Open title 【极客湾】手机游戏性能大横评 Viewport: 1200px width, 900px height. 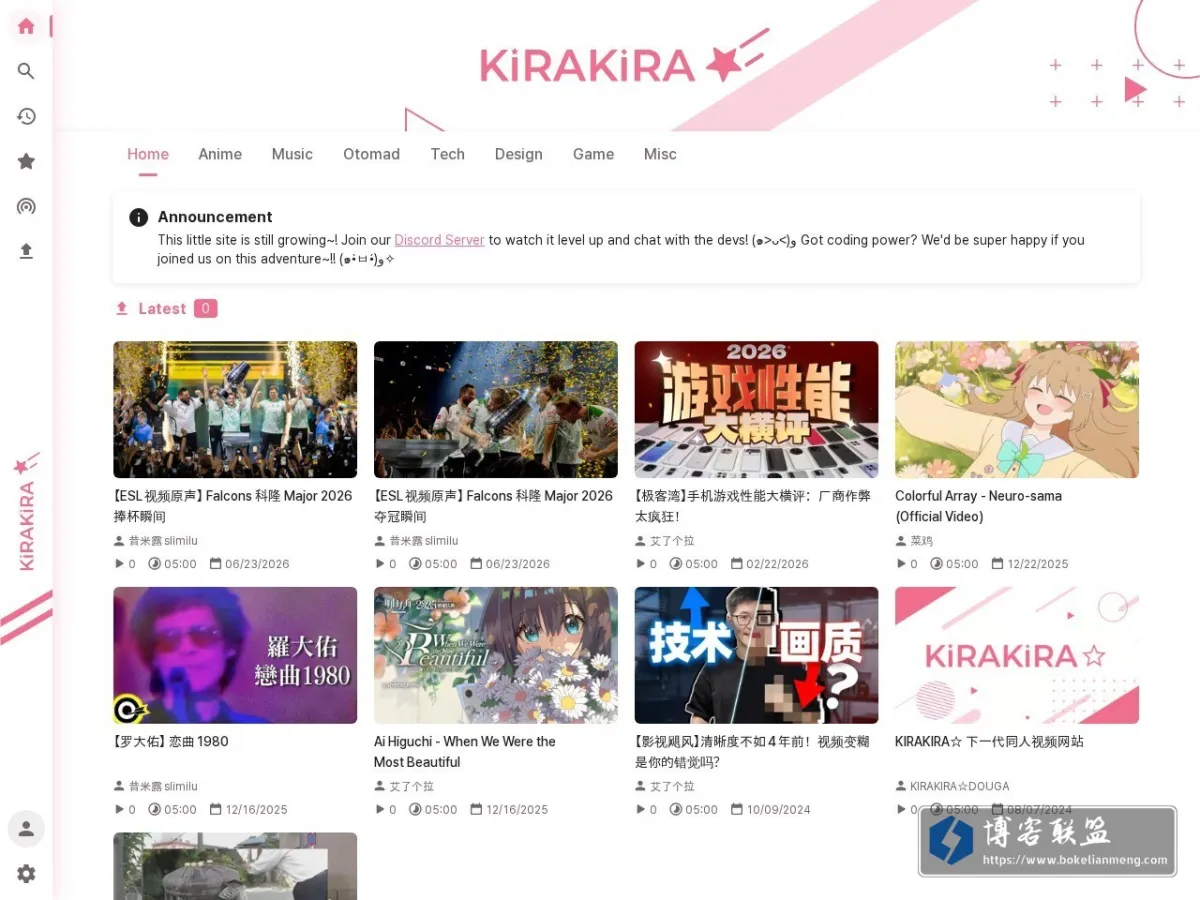(x=753, y=506)
